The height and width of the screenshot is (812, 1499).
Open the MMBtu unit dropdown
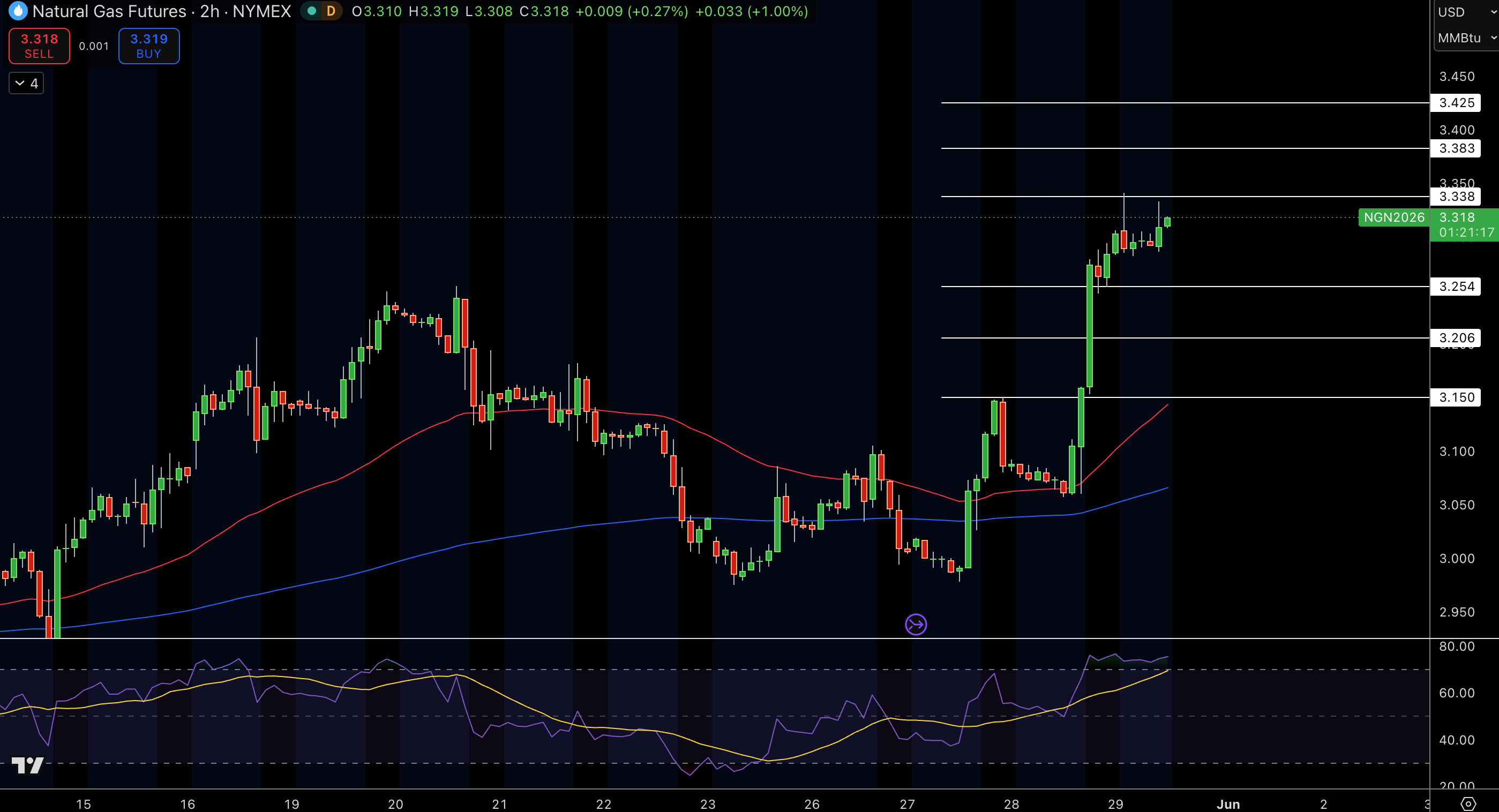coord(1466,38)
